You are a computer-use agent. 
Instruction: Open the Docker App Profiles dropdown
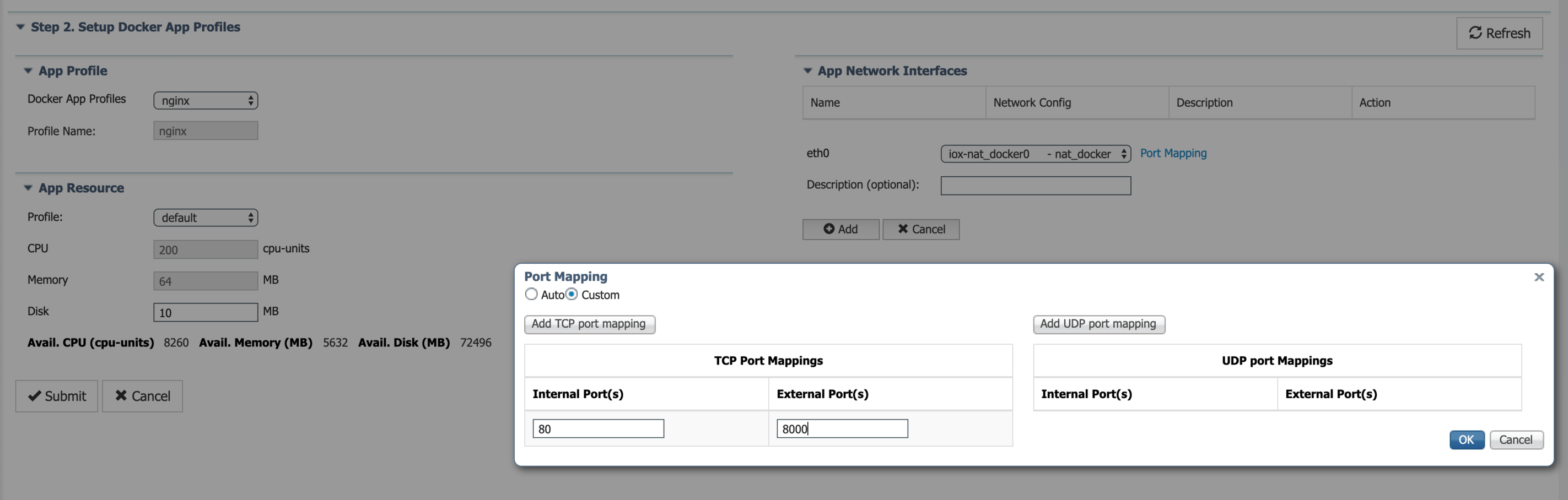pos(205,100)
